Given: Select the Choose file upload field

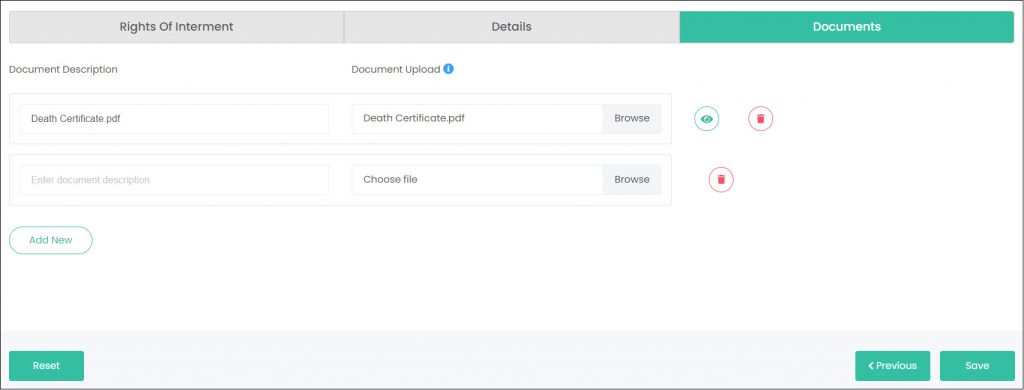Looking at the screenshot, I should [477, 180].
